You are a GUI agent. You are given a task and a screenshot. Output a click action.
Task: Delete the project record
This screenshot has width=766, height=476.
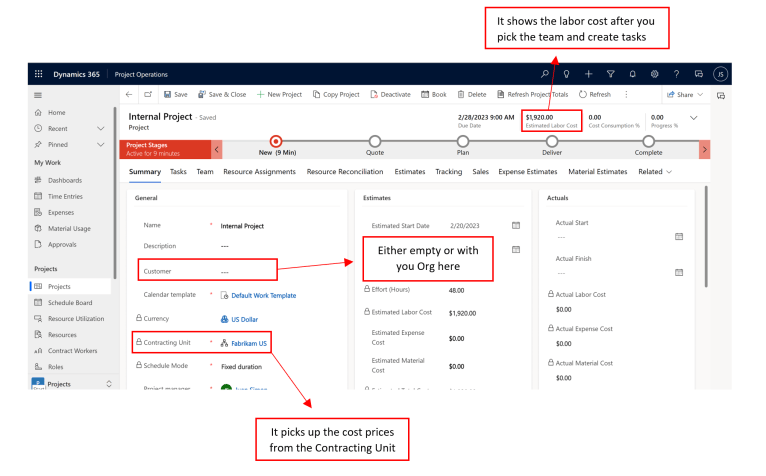472,95
